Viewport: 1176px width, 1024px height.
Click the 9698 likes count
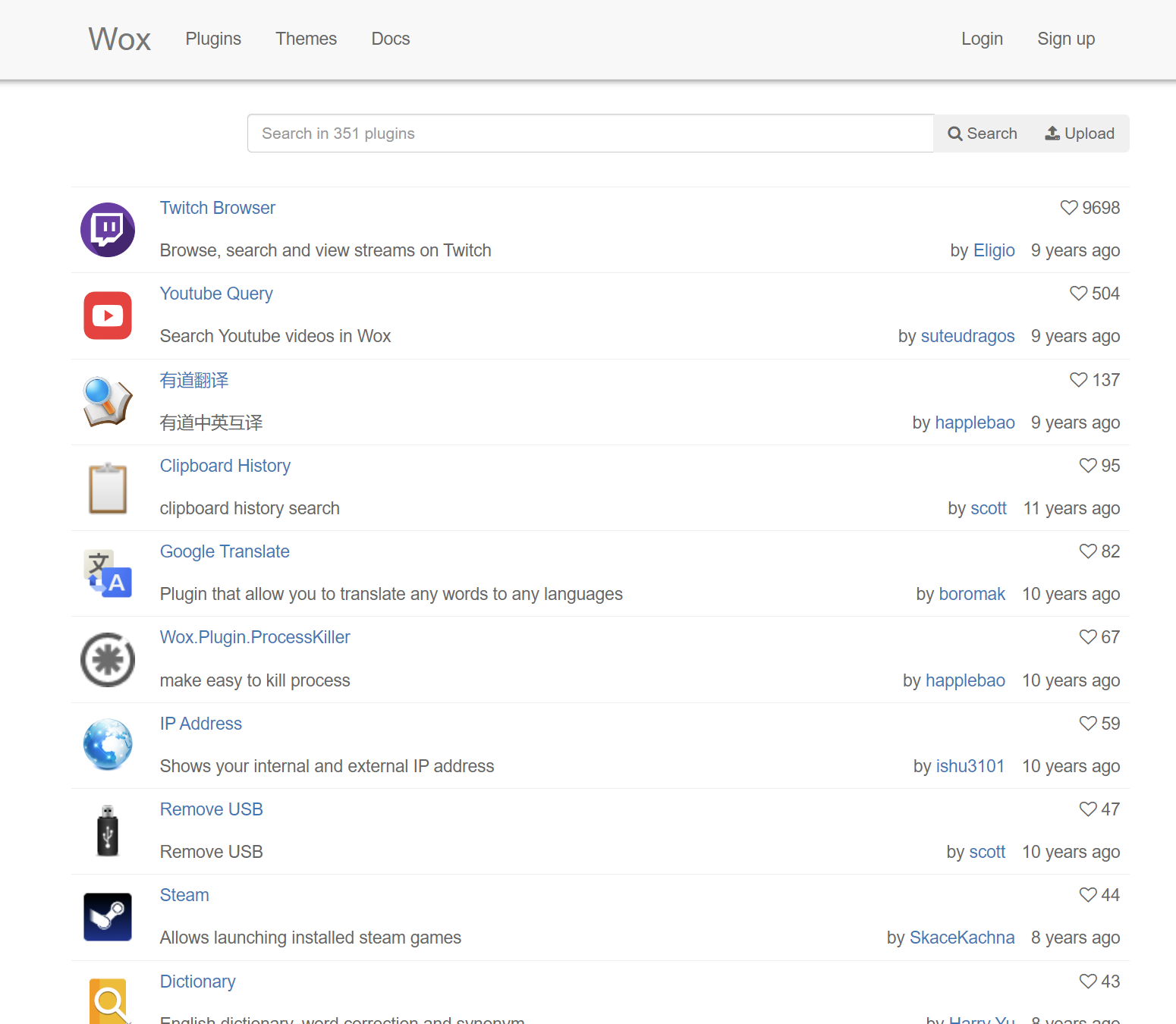(x=1101, y=208)
